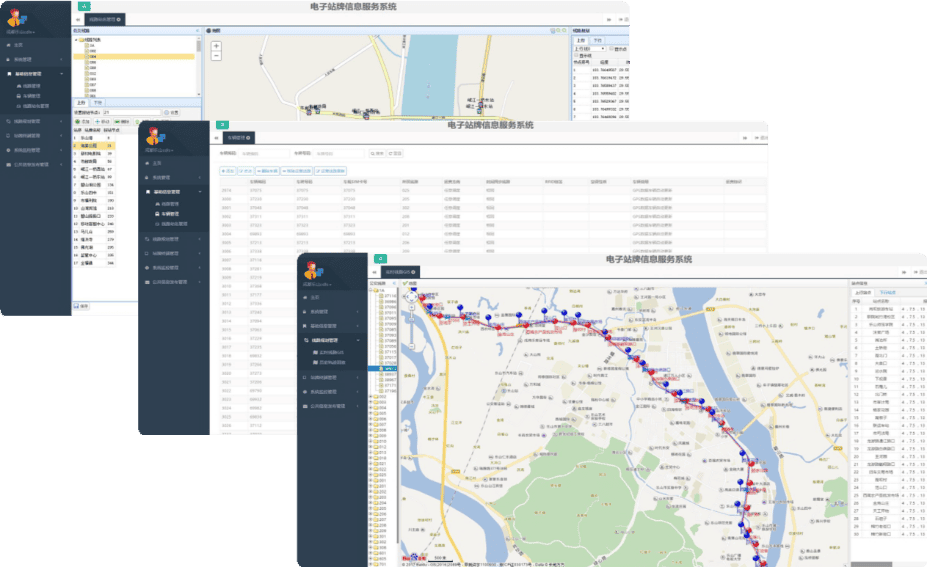The image size is (927, 567).
Task: Click plus zoom button on front map
Action: click(x=411, y=307)
